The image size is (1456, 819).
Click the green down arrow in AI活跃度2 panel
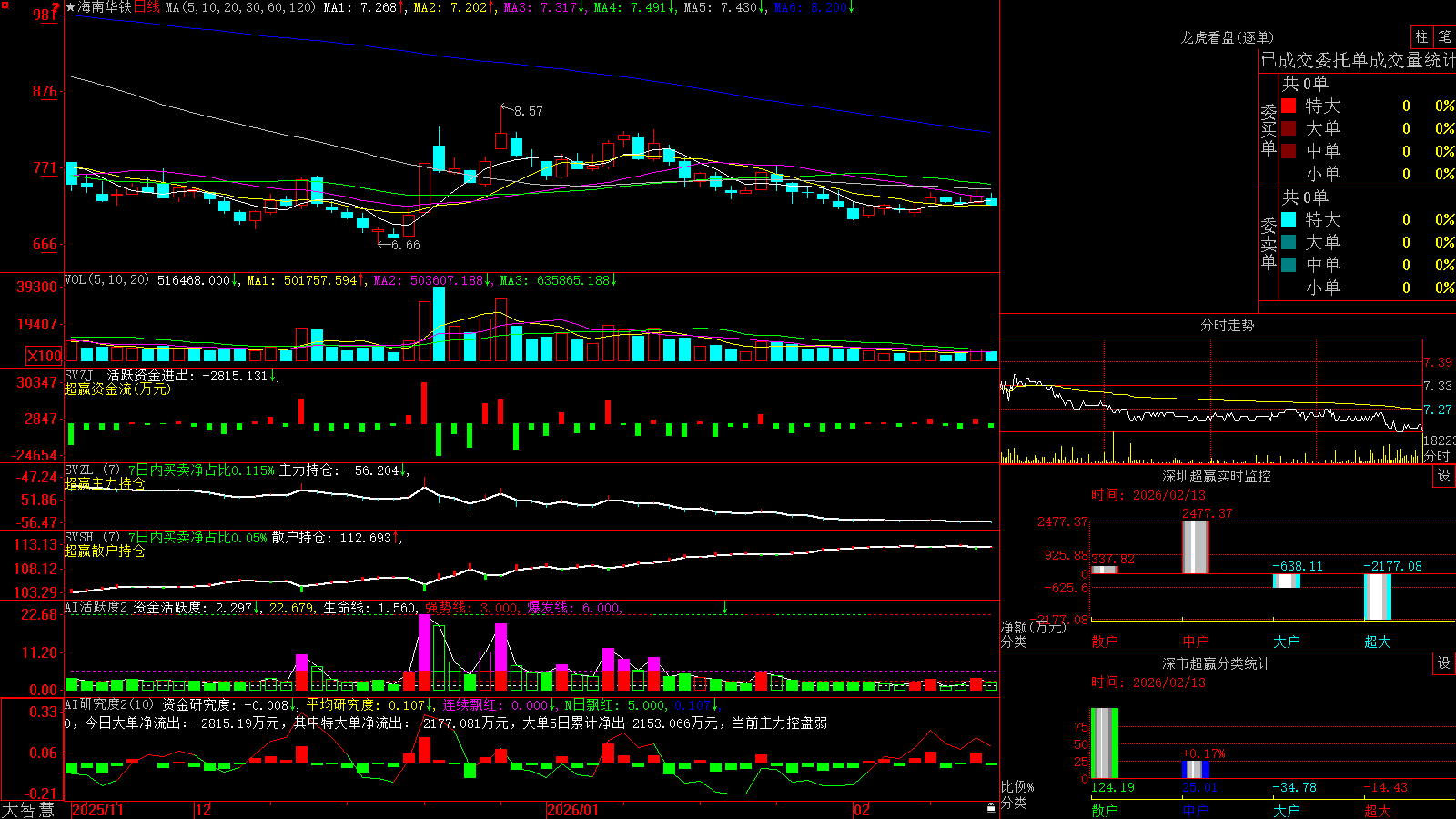[x=725, y=607]
